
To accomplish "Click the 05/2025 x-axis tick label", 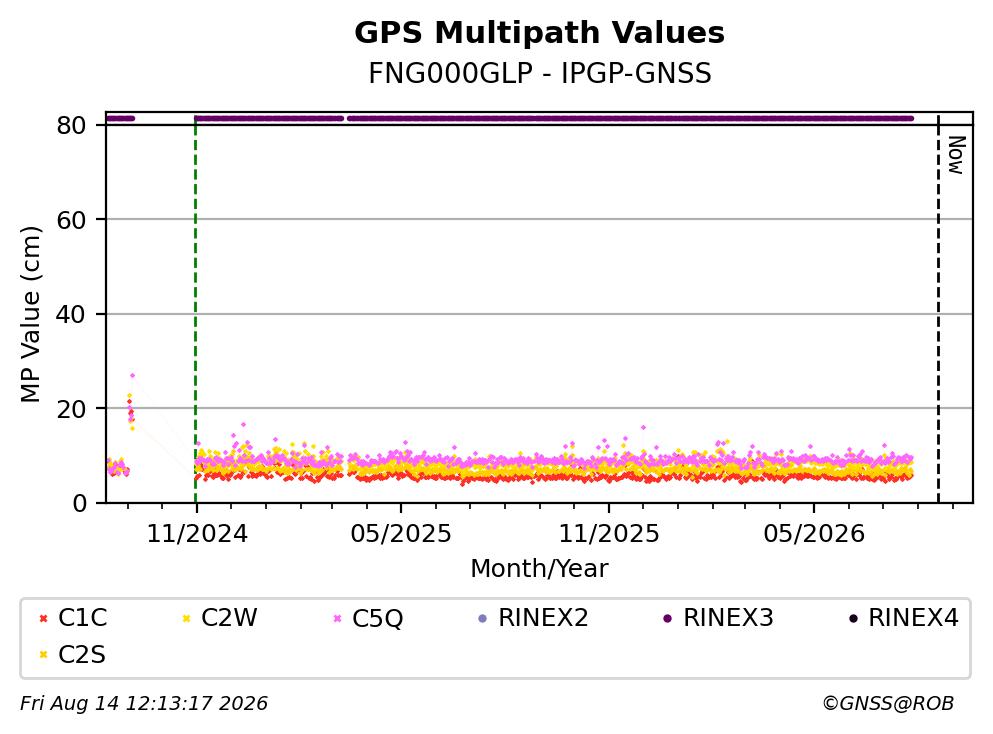I will [x=401, y=534].
